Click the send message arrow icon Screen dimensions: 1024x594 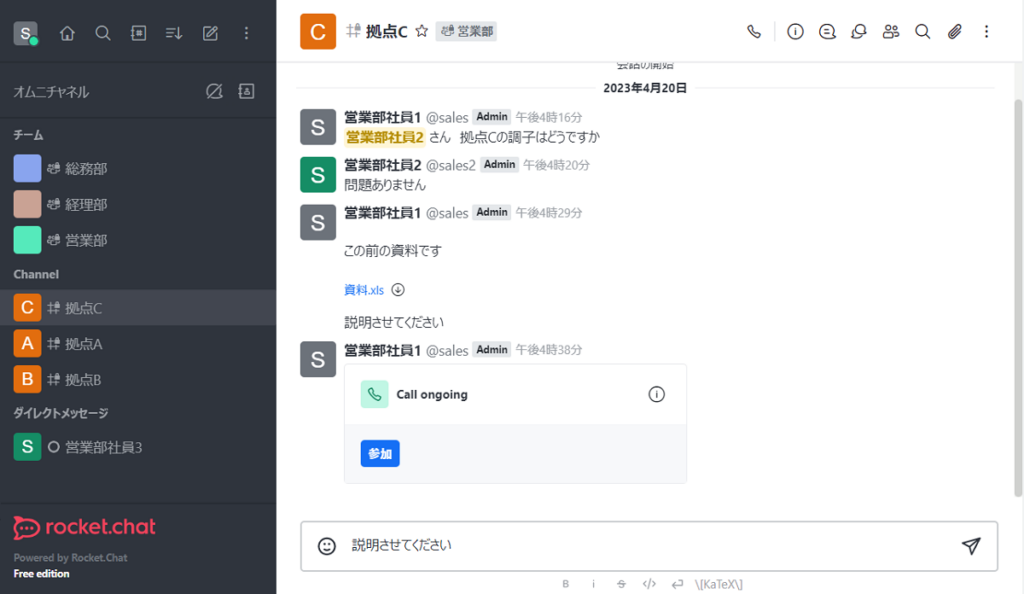pos(970,545)
